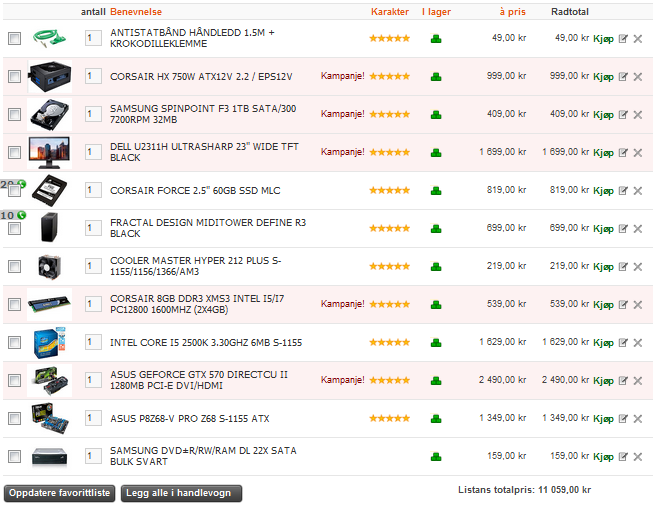Screen dimensions: 658x507
Task: Click Oppdatere favorittliste button
Action: pos(59,493)
